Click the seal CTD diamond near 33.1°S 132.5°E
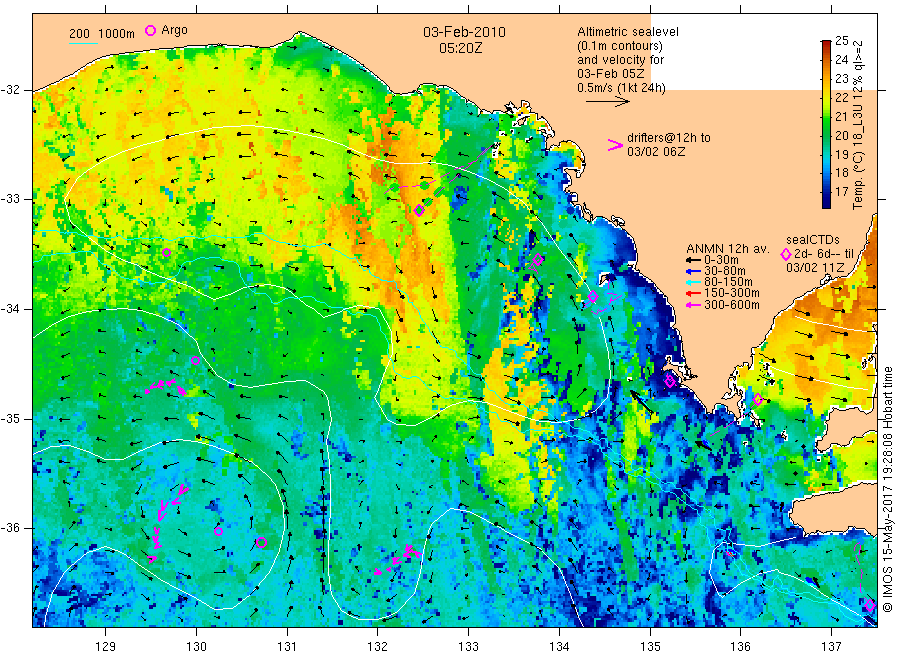 [x=419, y=211]
